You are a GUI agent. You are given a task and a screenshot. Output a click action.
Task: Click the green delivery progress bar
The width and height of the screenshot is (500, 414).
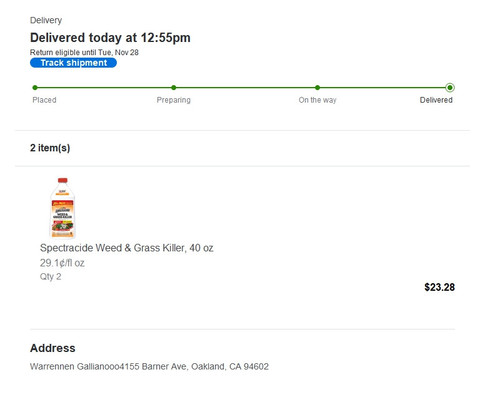tap(242, 88)
